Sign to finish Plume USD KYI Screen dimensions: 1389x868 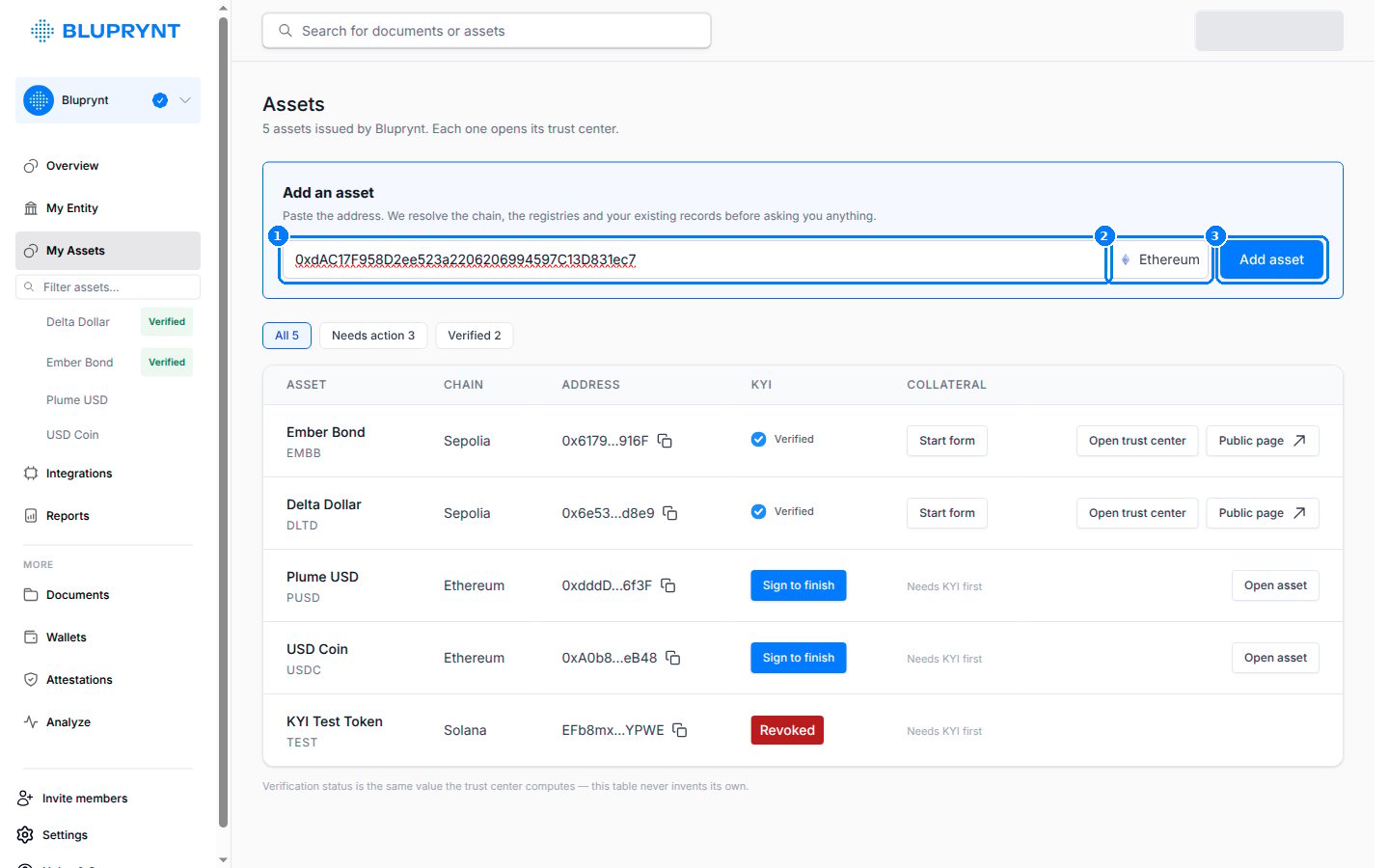point(799,585)
